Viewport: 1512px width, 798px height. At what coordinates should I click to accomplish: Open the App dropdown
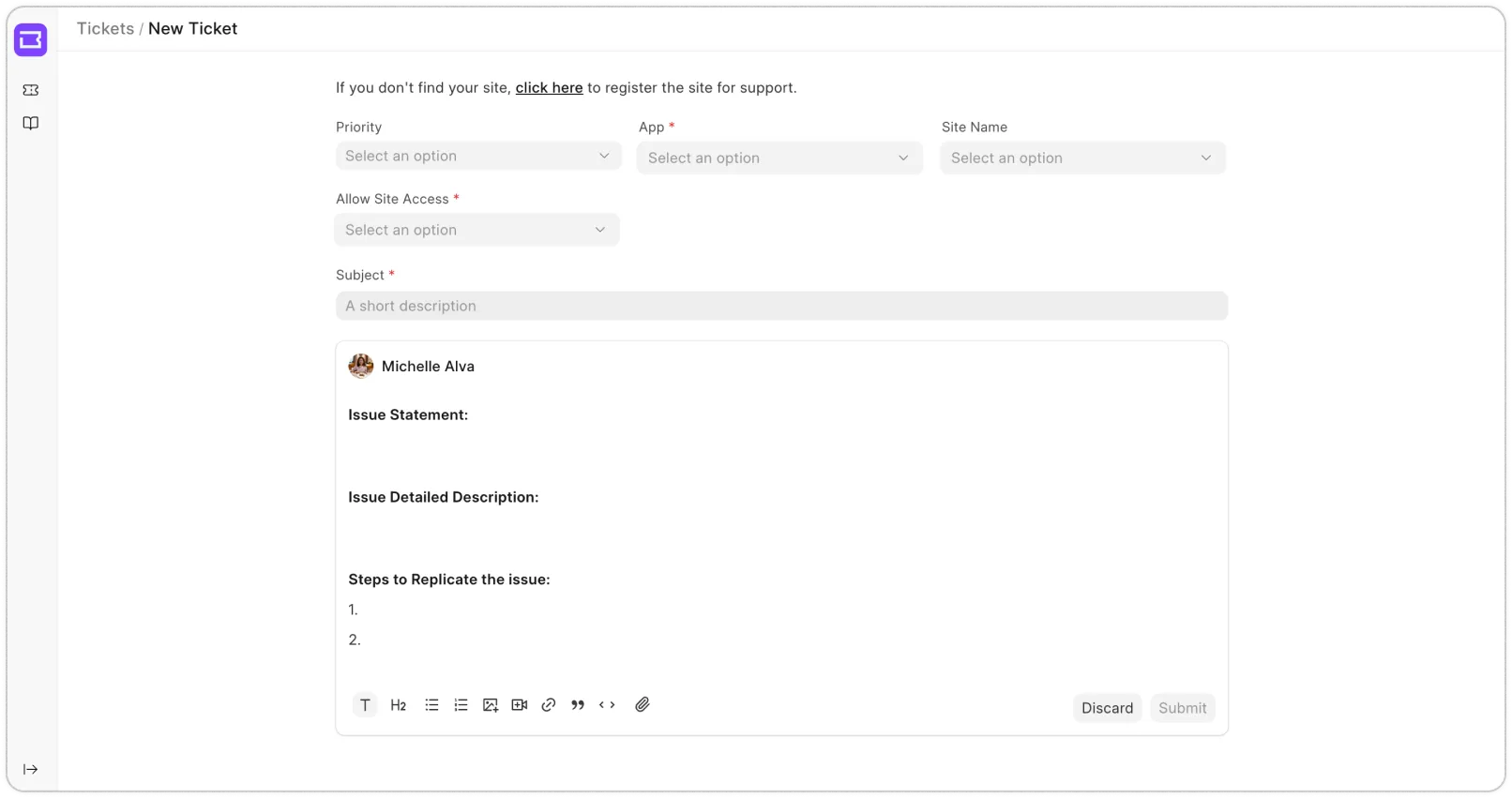click(779, 158)
